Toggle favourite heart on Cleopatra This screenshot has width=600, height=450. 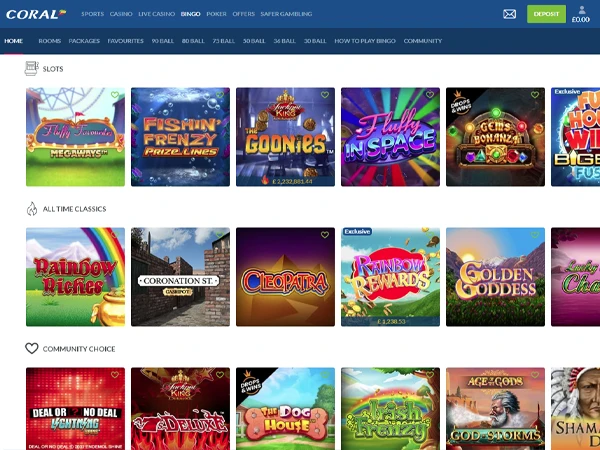click(325, 235)
